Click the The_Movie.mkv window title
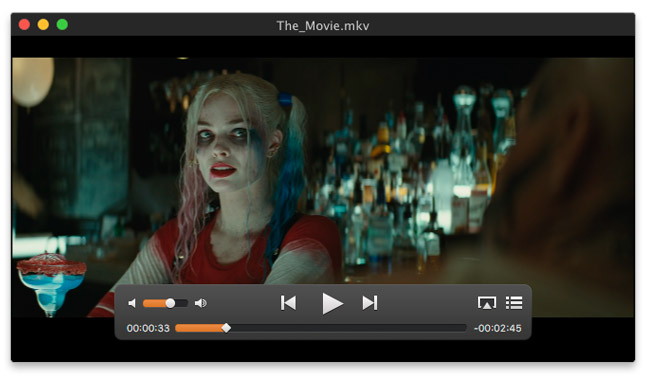650x383 pixels. coord(323,26)
